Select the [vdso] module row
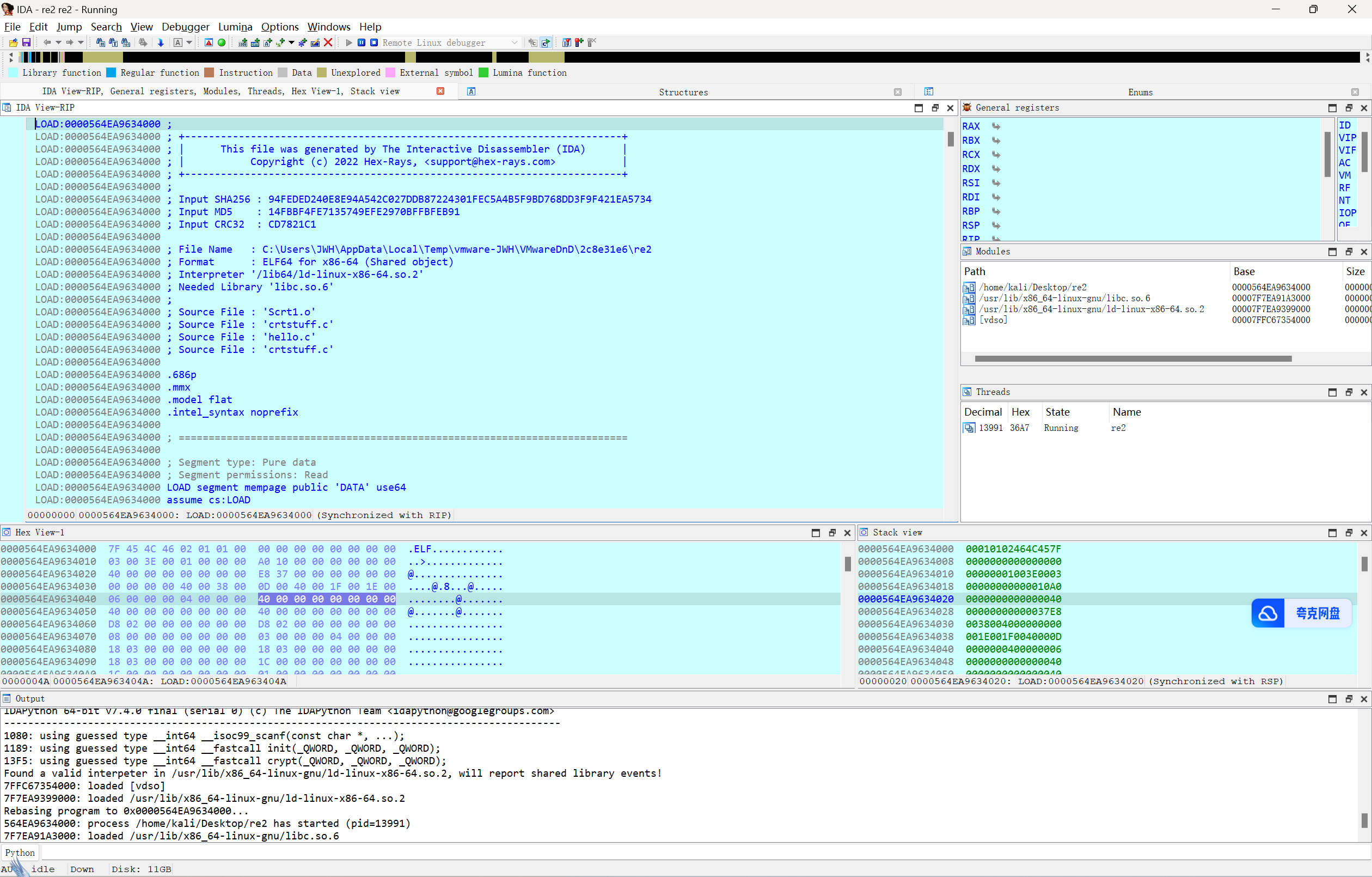Viewport: 1372px width, 877px height. click(1165, 320)
